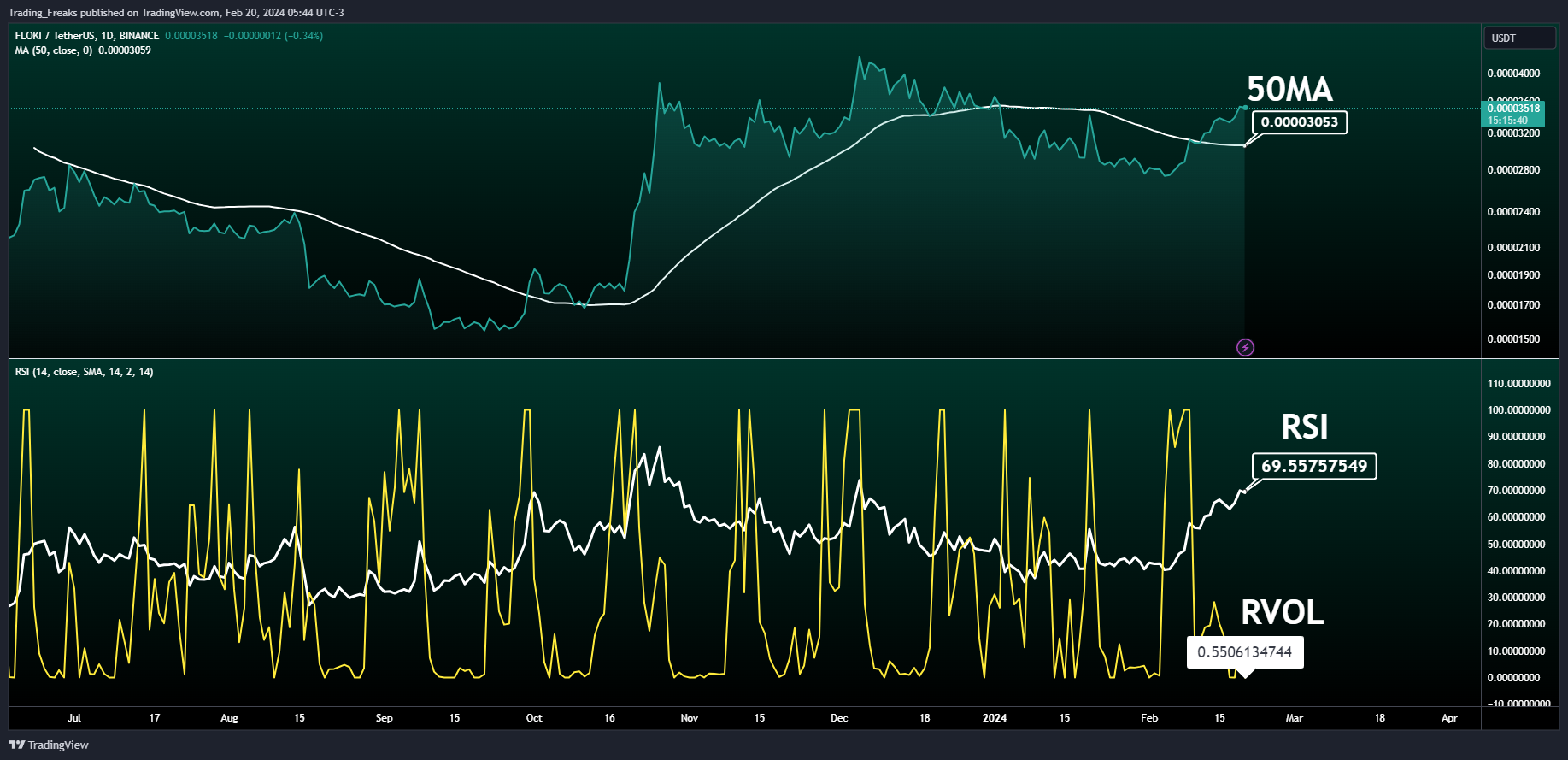This screenshot has width=1568, height=760.
Task: Click the Apr label on the time axis
Action: pyautogui.click(x=1449, y=718)
